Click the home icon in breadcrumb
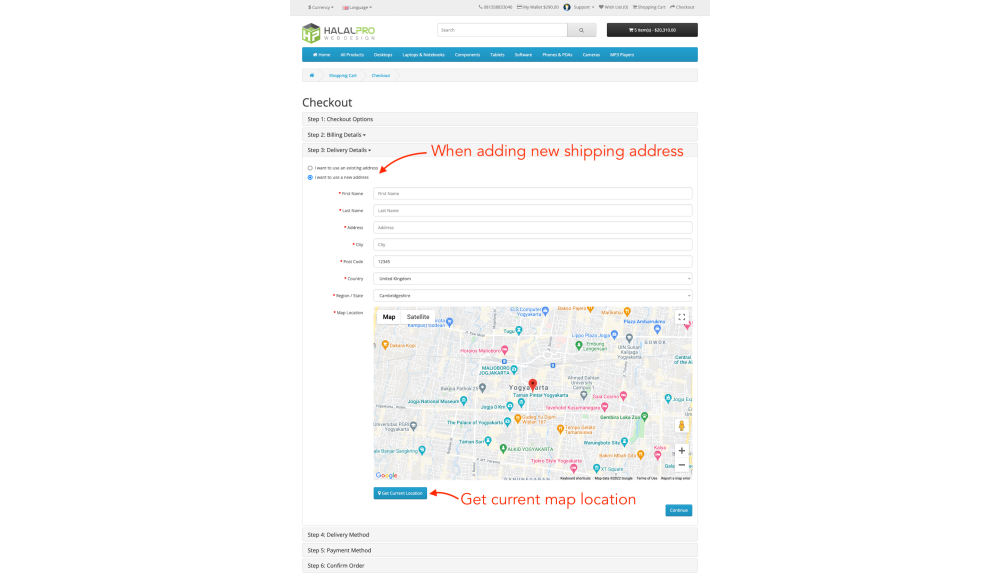 (x=311, y=75)
